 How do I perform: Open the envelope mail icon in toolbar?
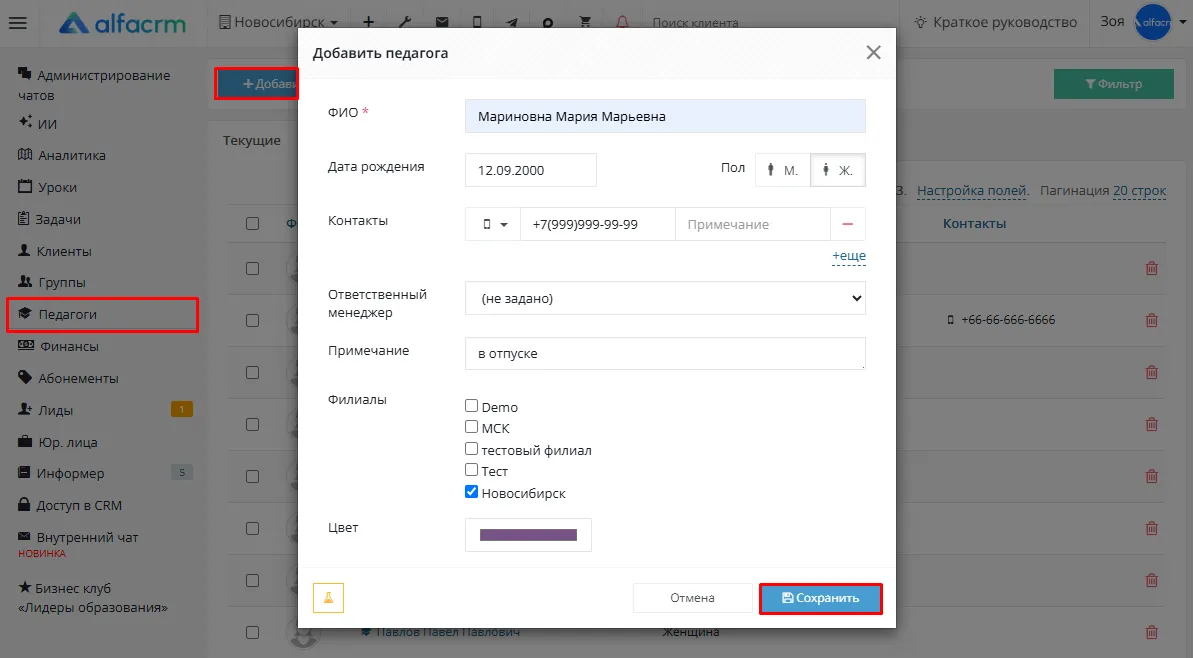pyautogui.click(x=441, y=22)
